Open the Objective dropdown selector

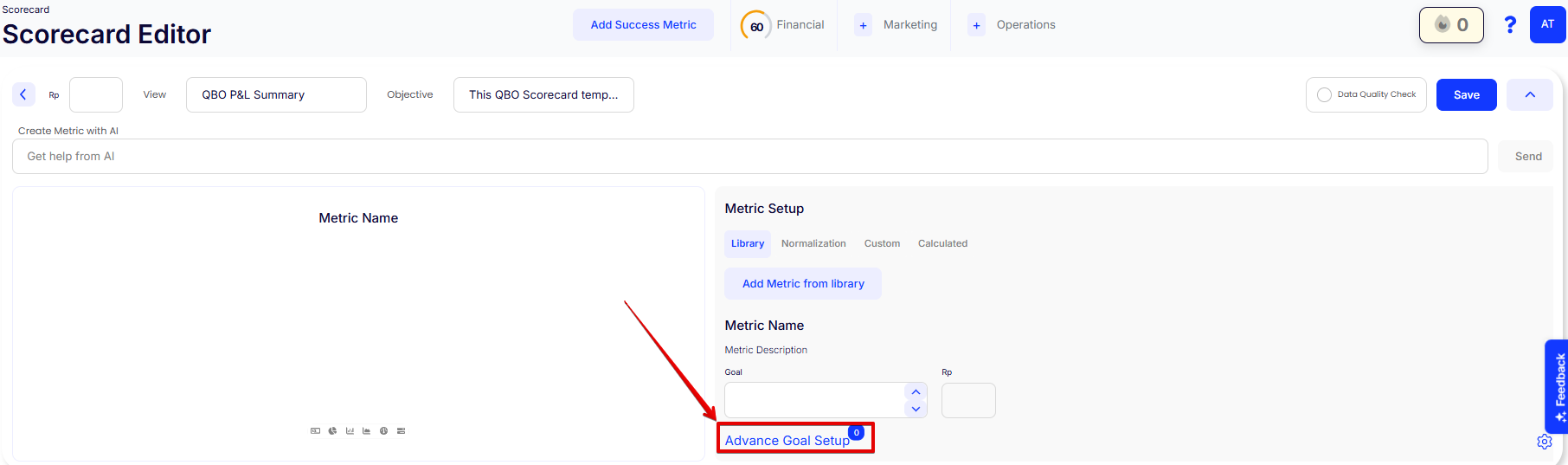[x=543, y=95]
